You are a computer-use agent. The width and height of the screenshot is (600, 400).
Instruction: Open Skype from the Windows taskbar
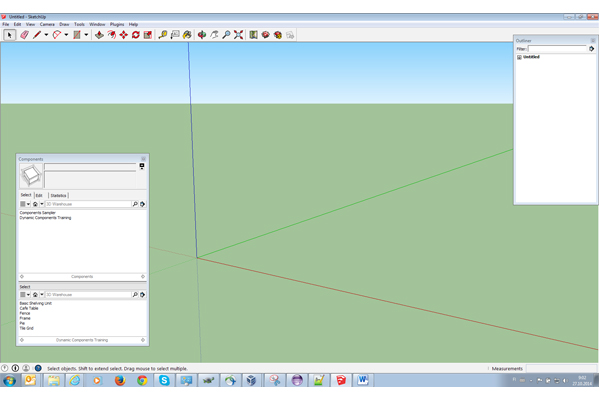tap(164, 381)
